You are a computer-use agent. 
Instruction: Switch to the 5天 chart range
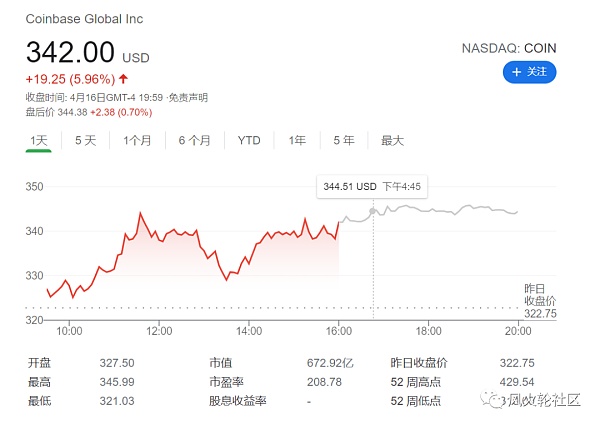tap(85, 141)
